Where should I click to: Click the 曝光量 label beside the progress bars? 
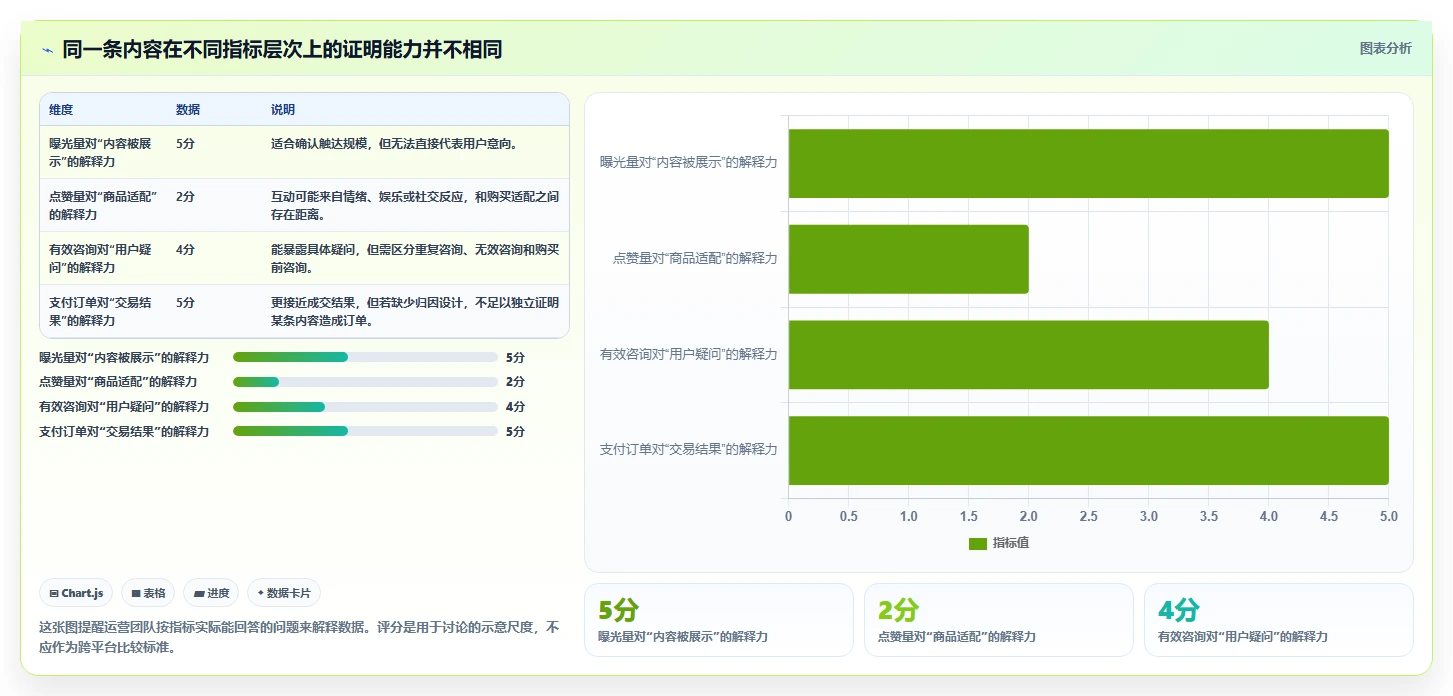(x=124, y=357)
